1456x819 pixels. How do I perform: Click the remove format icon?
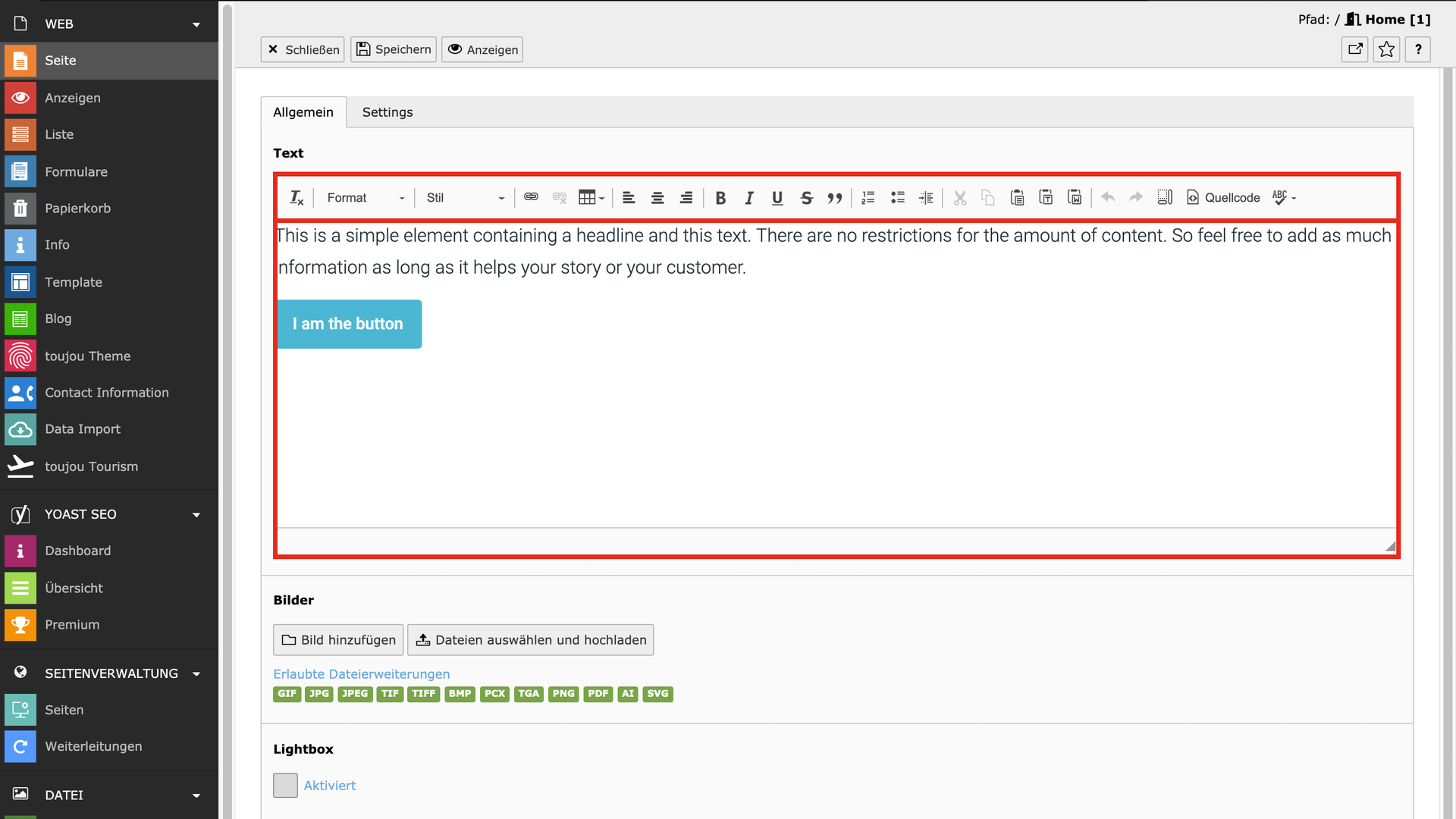tap(297, 198)
